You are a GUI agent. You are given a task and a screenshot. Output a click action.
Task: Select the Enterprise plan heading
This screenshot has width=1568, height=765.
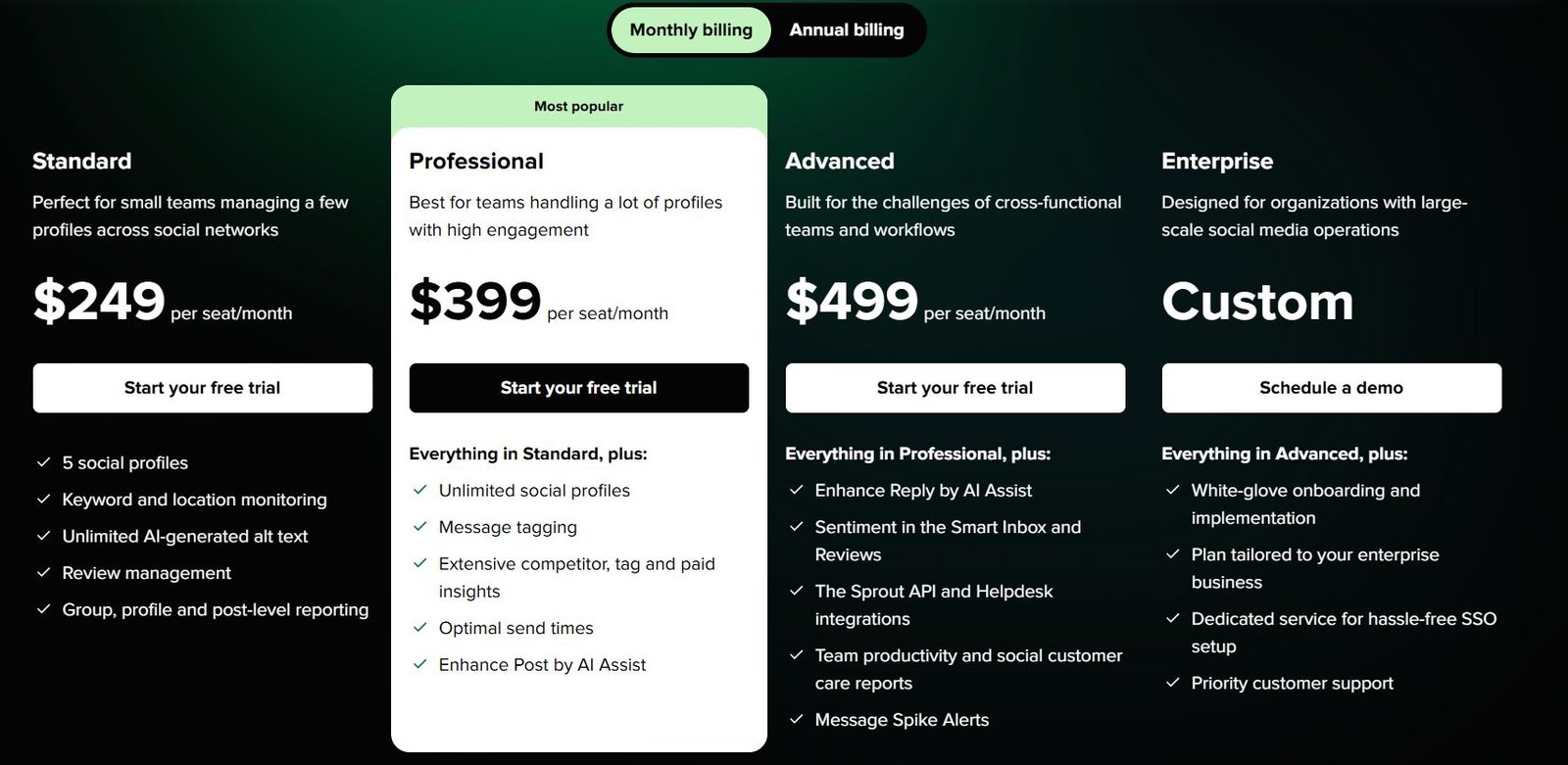(x=1217, y=161)
